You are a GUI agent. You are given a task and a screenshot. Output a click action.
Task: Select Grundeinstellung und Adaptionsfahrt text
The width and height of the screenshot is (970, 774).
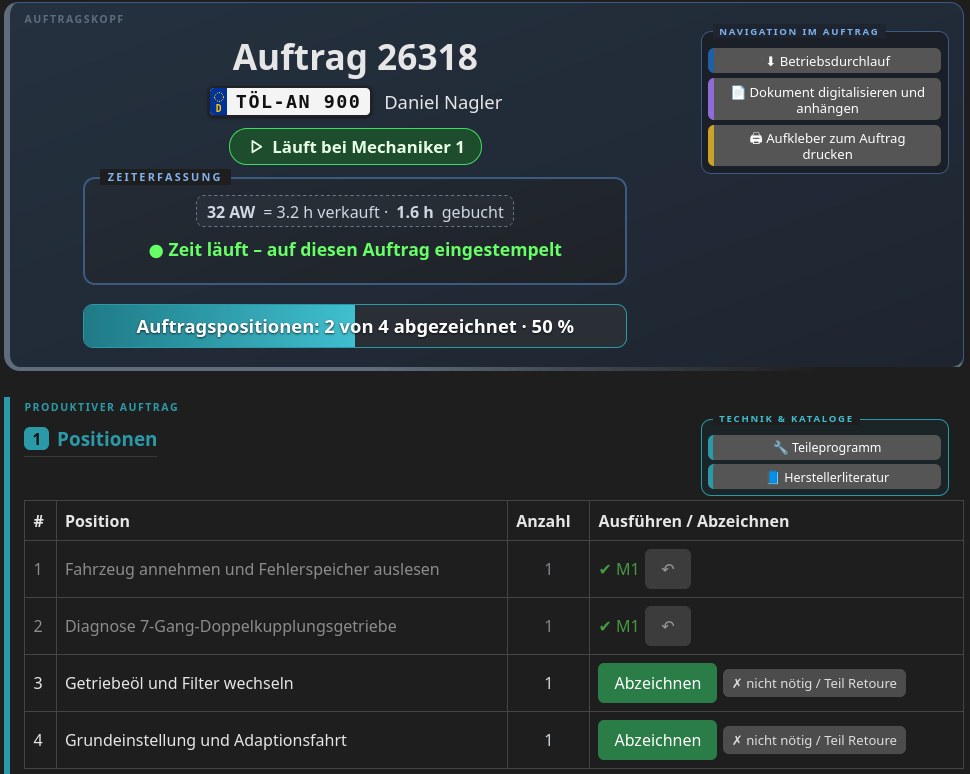(x=205, y=740)
